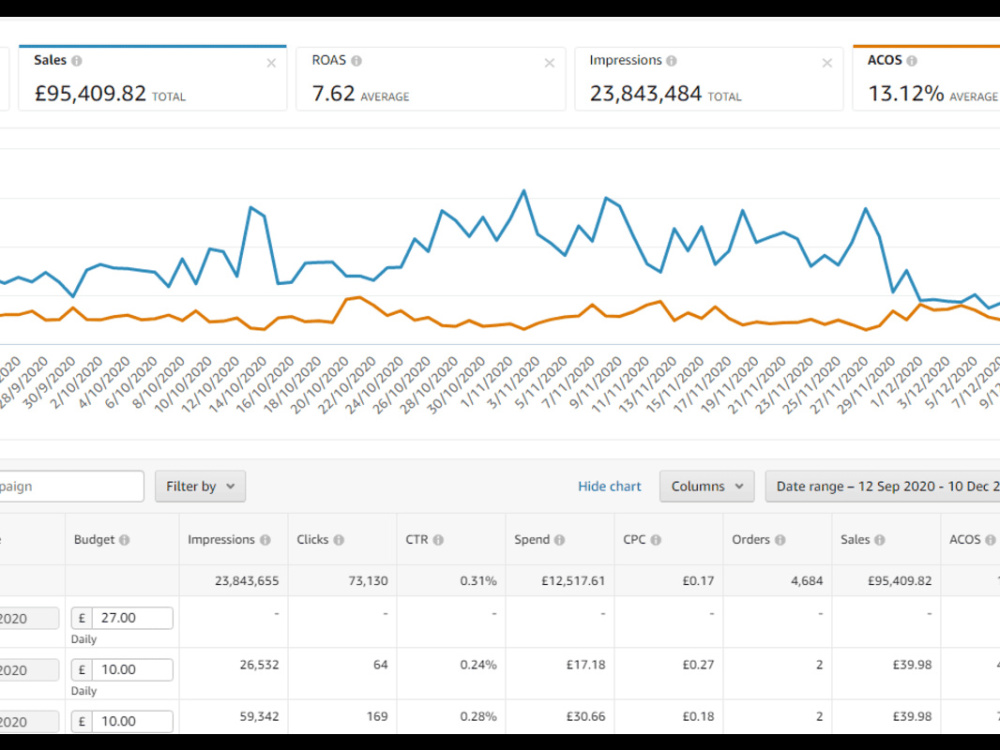Open the Date range picker
This screenshot has width=1000, height=750.
pos(883,487)
